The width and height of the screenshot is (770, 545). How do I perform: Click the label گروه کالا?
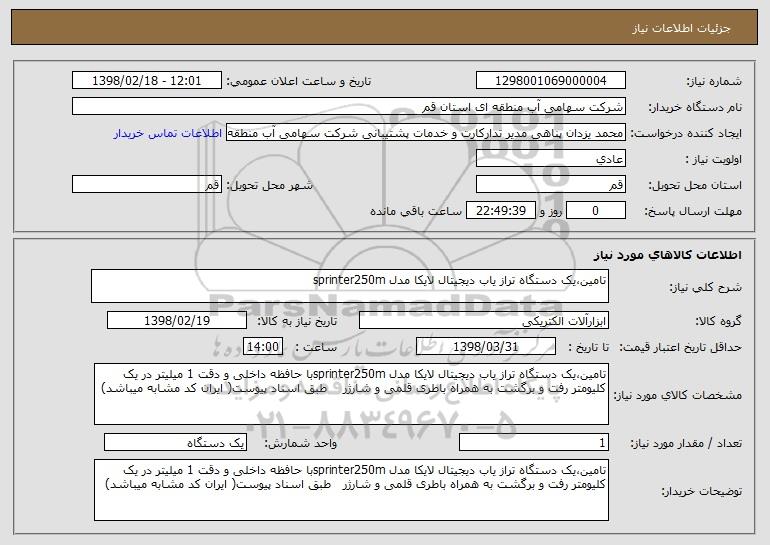point(718,322)
